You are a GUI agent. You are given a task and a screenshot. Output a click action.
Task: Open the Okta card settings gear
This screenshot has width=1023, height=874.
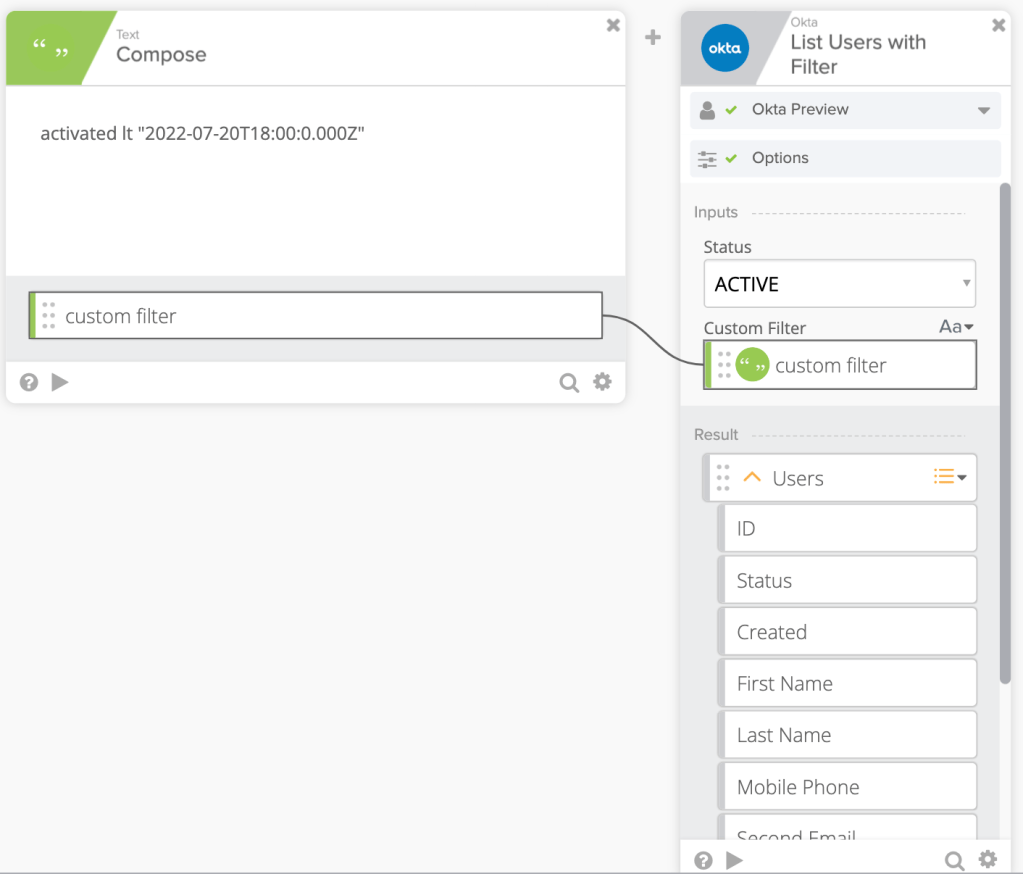(988, 859)
